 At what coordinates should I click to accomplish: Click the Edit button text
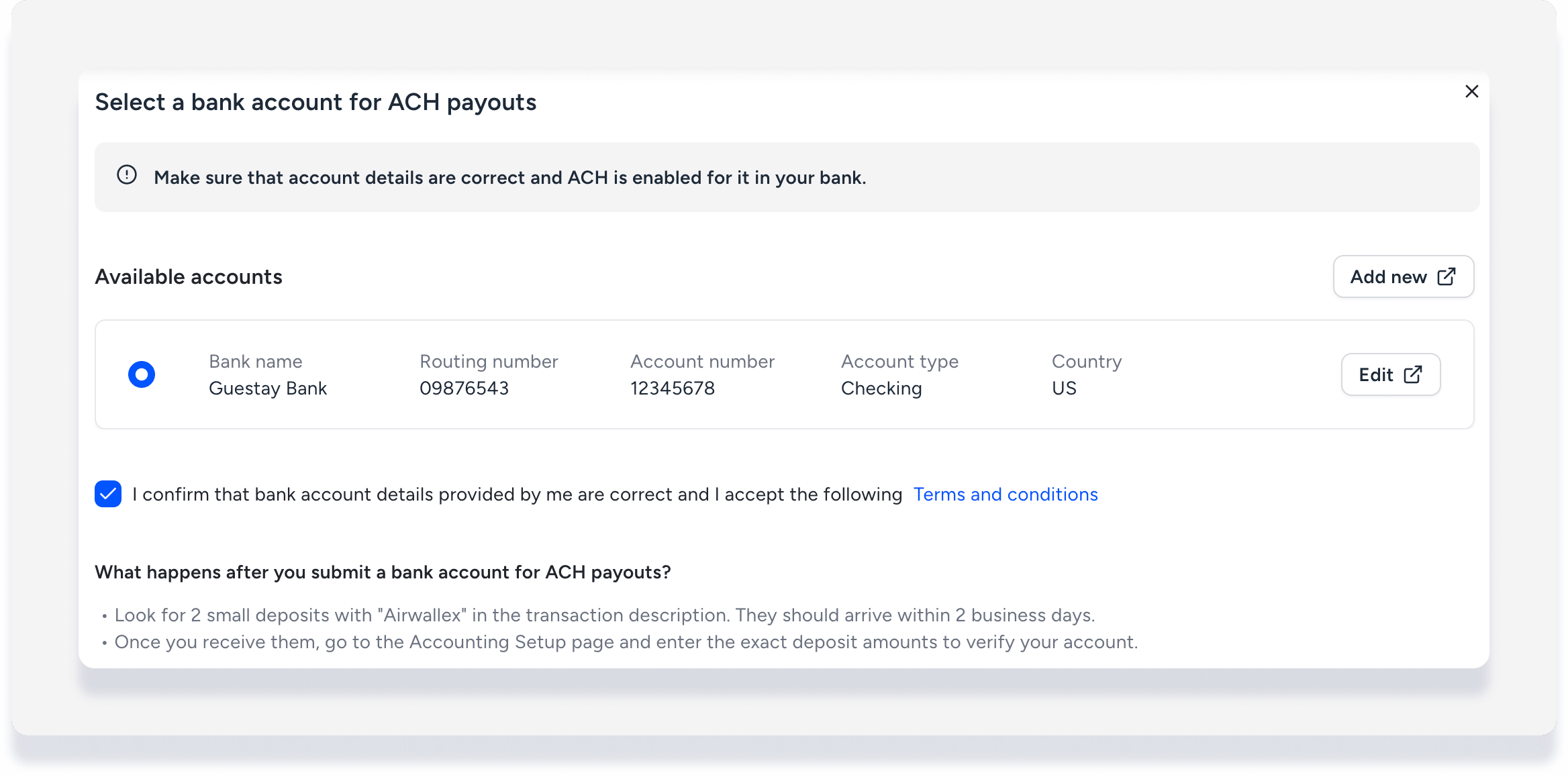(x=1376, y=375)
